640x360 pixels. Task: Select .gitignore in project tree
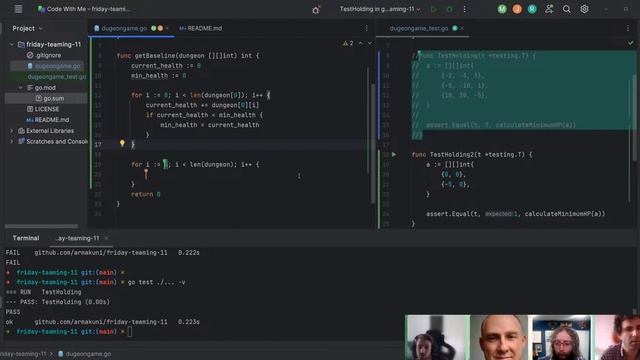pyautogui.click(x=44, y=55)
